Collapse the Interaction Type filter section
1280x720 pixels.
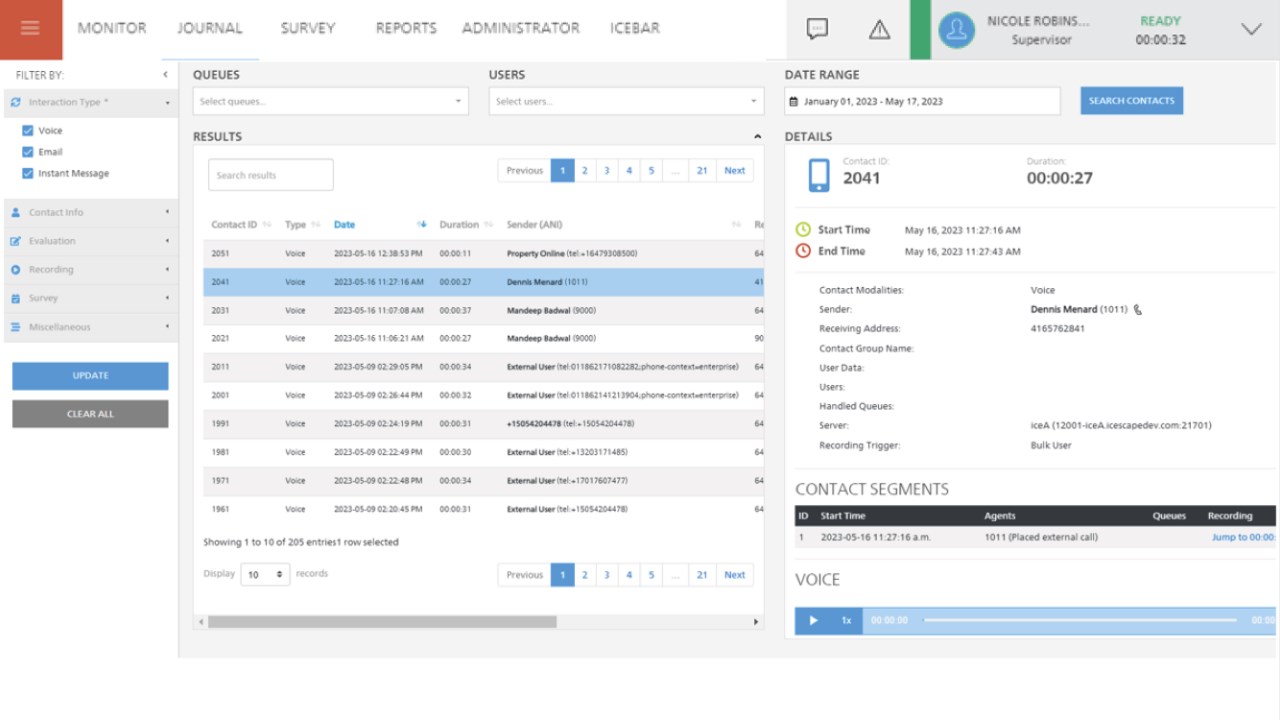pyautogui.click(x=167, y=102)
